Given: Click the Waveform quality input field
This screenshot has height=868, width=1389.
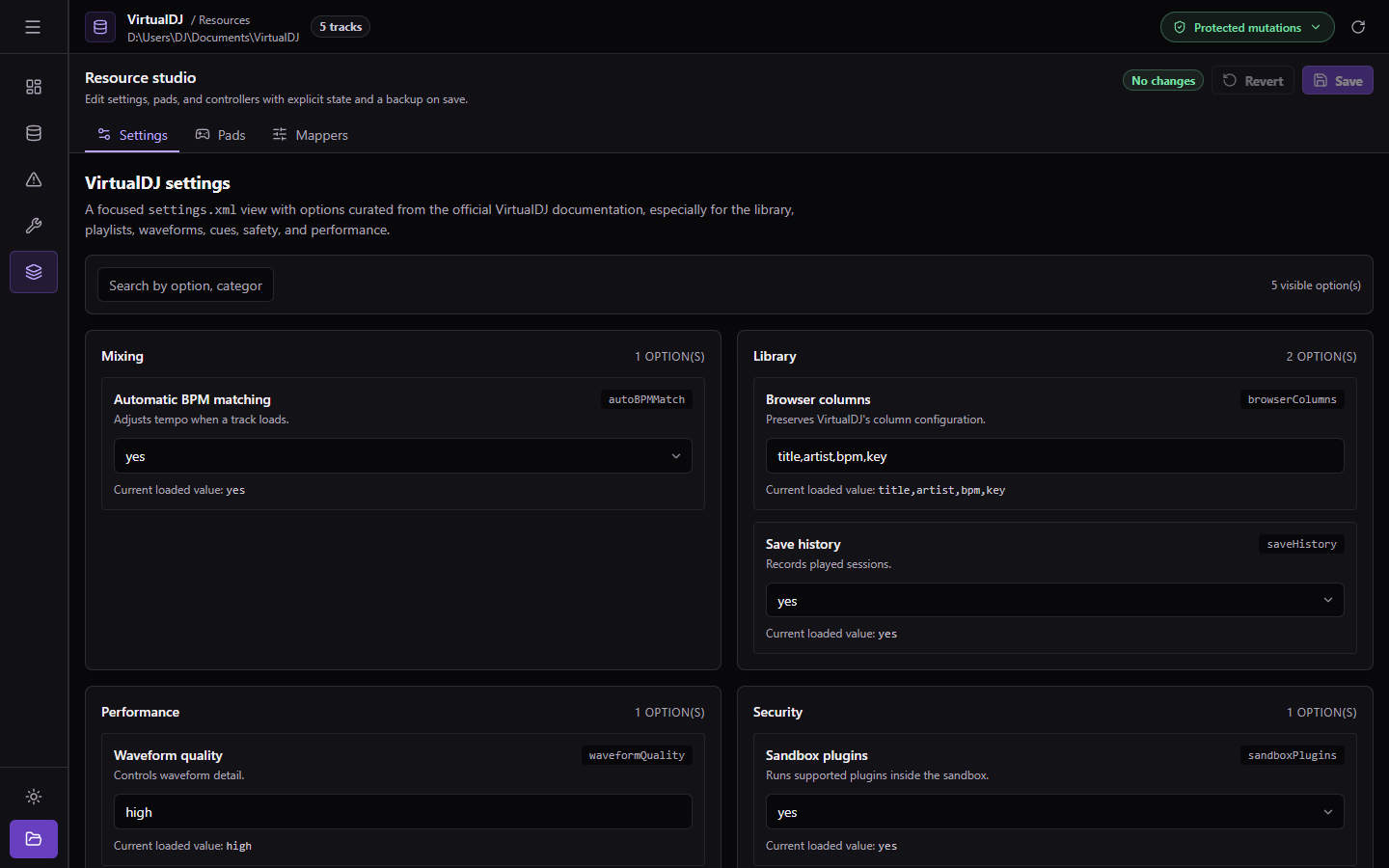Looking at the screenshot, I should pos(403,812).
